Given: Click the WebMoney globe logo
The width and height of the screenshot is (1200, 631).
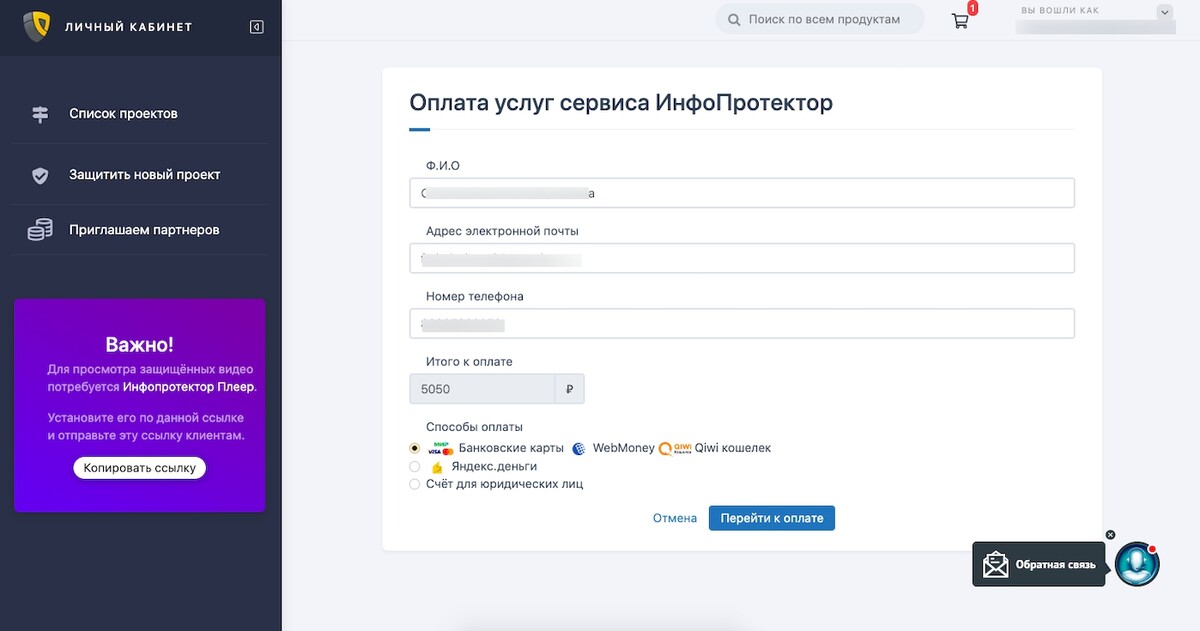Looking at the screenshot, I should coord(579,449).
